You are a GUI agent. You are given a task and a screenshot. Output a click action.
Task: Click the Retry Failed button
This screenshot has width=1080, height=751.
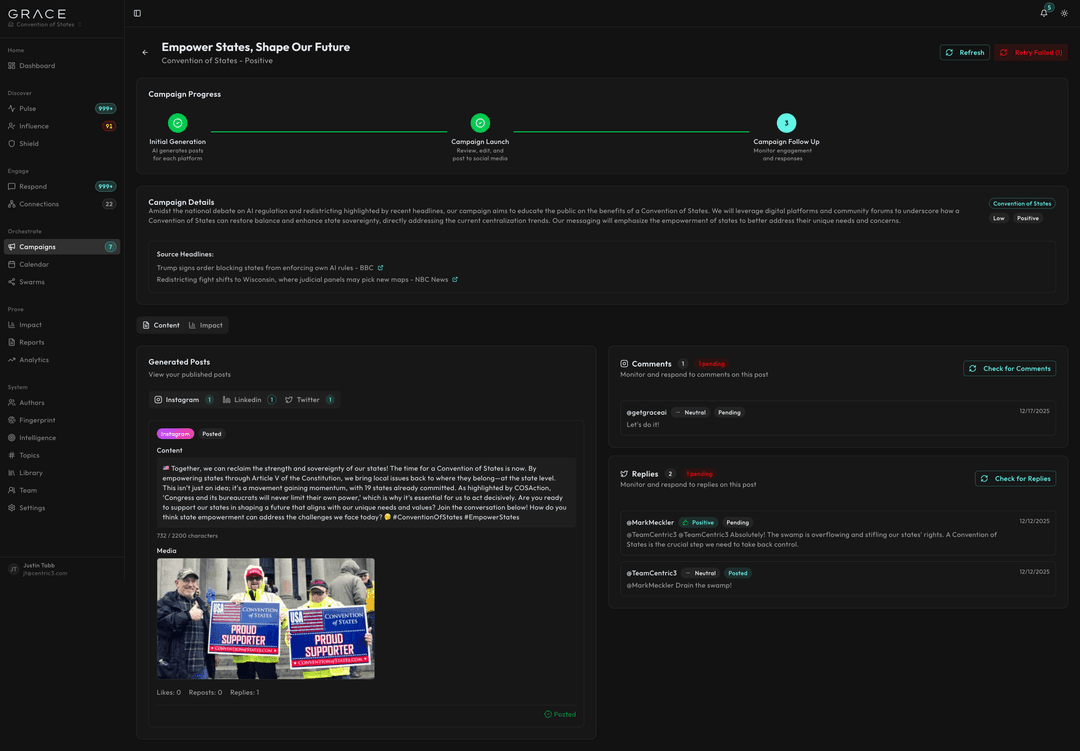click(1030, 52)
